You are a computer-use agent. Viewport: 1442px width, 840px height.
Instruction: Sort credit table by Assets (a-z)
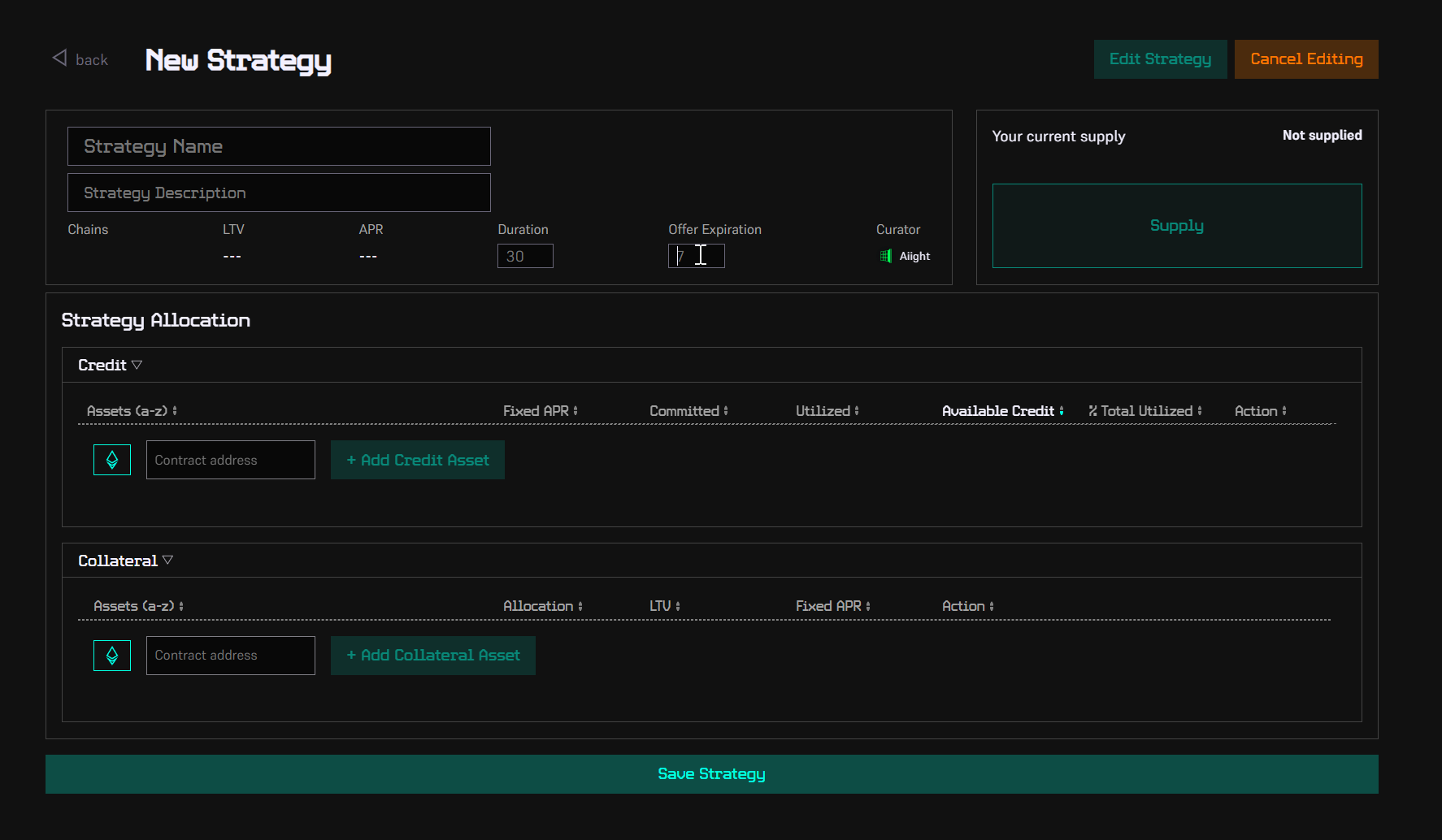pyautogui.click(x=132, y=411)
